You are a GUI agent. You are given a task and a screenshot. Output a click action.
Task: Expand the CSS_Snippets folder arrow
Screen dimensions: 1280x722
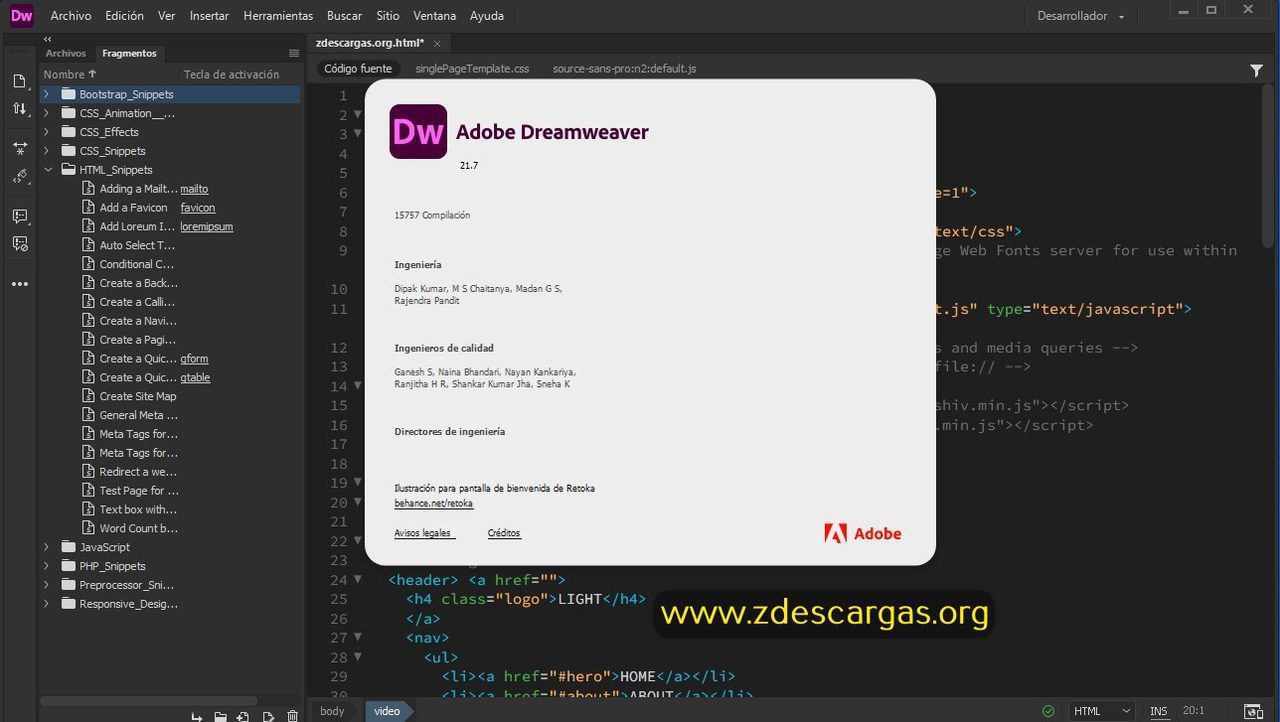(47, 151)
